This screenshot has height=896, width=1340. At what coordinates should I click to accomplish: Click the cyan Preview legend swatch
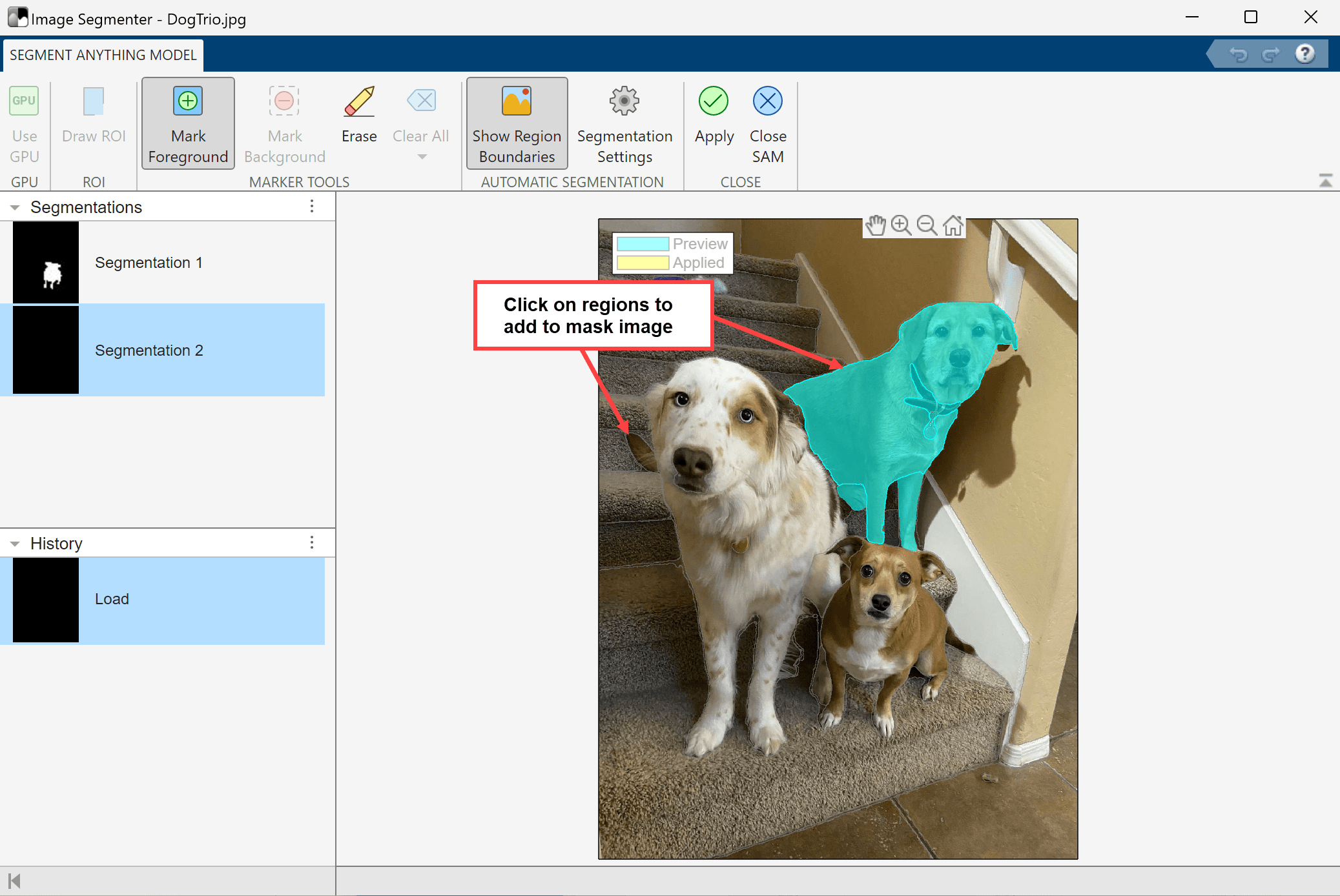643,244
